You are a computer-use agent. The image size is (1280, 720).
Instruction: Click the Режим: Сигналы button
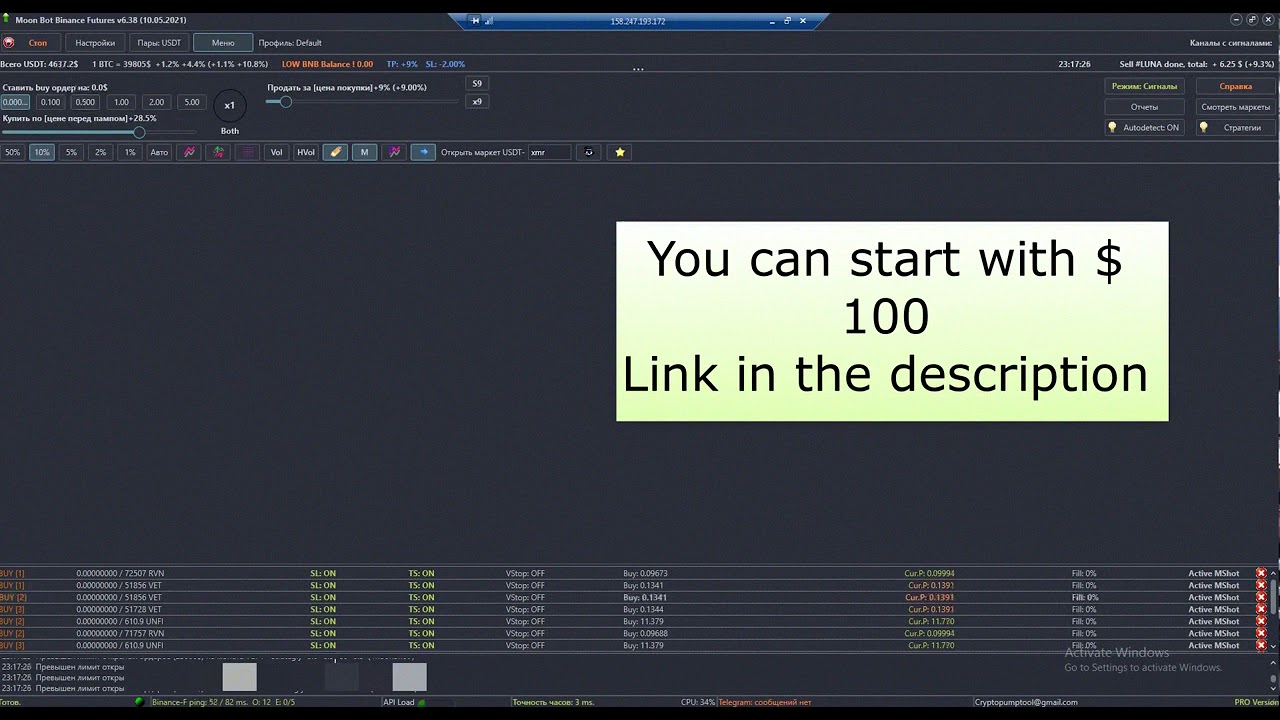pos(1144,86)
